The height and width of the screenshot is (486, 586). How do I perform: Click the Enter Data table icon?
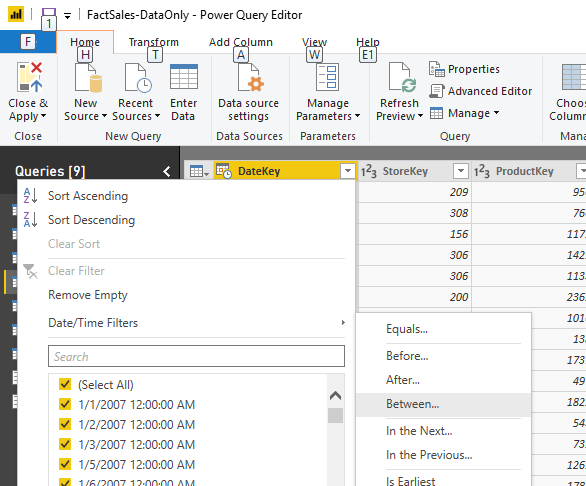[x=183, y=77]
